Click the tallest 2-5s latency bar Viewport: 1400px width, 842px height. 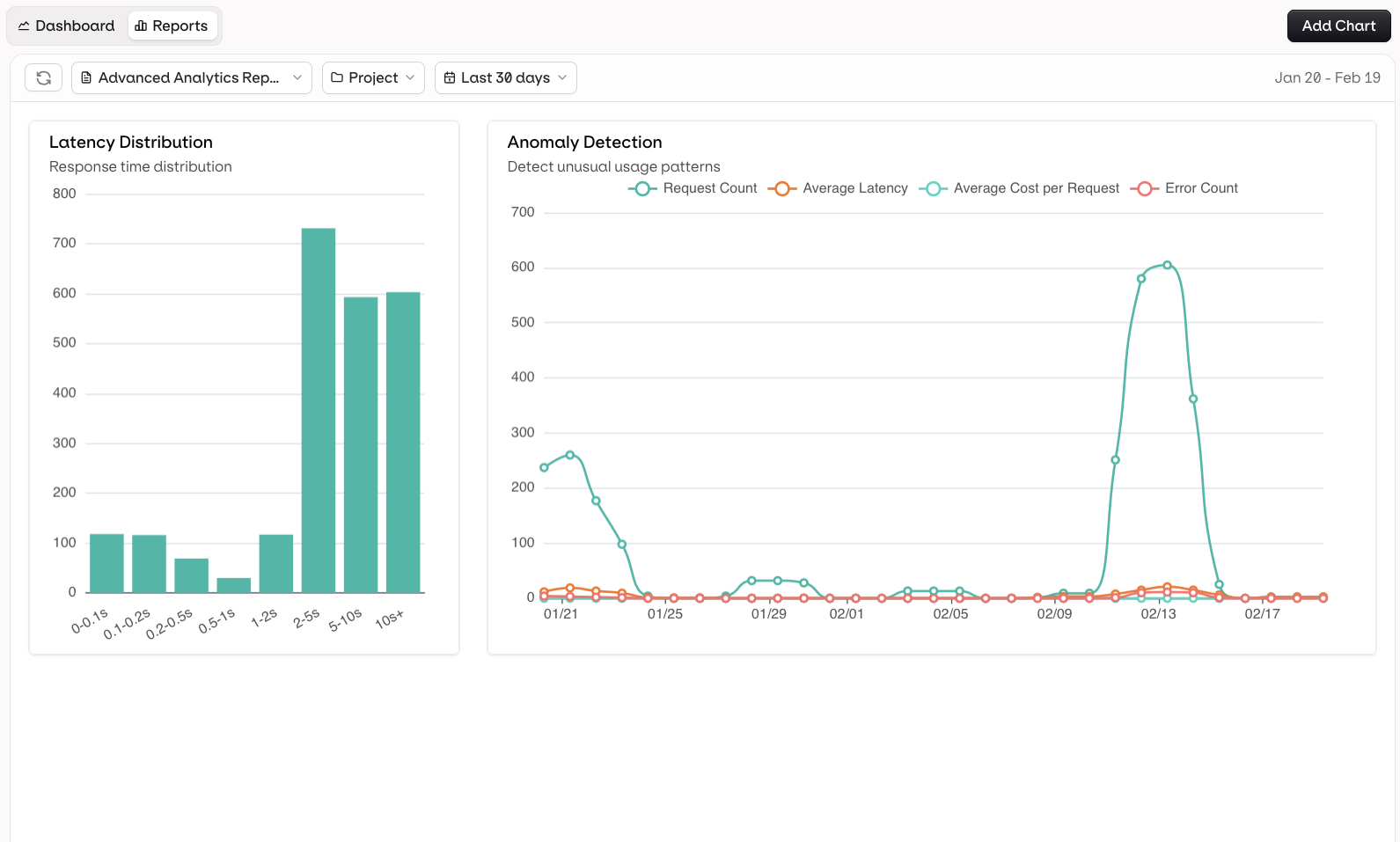(319, 410)
